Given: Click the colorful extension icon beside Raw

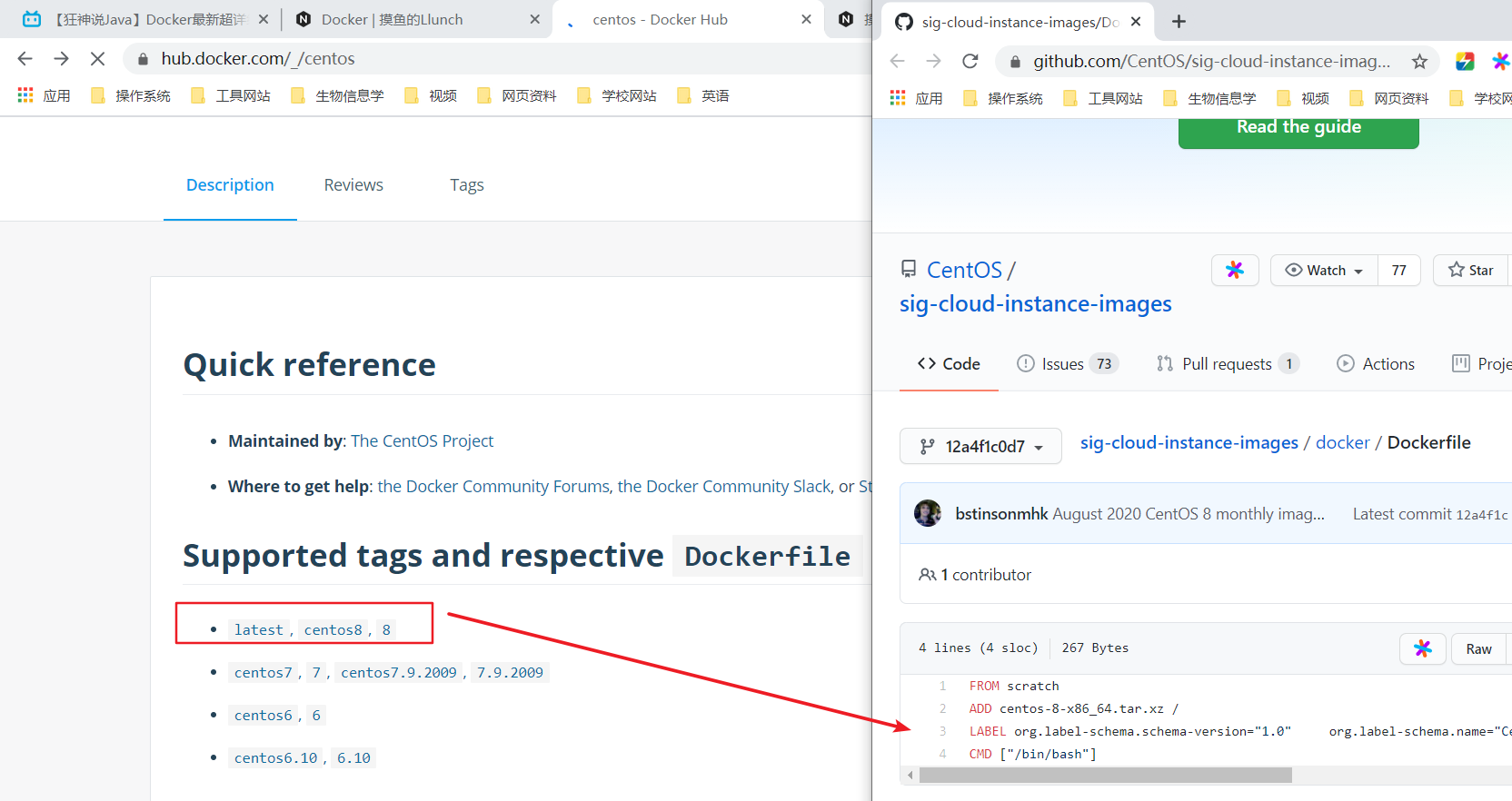Looking at the screenshot, I should [x=1423, y=648].
